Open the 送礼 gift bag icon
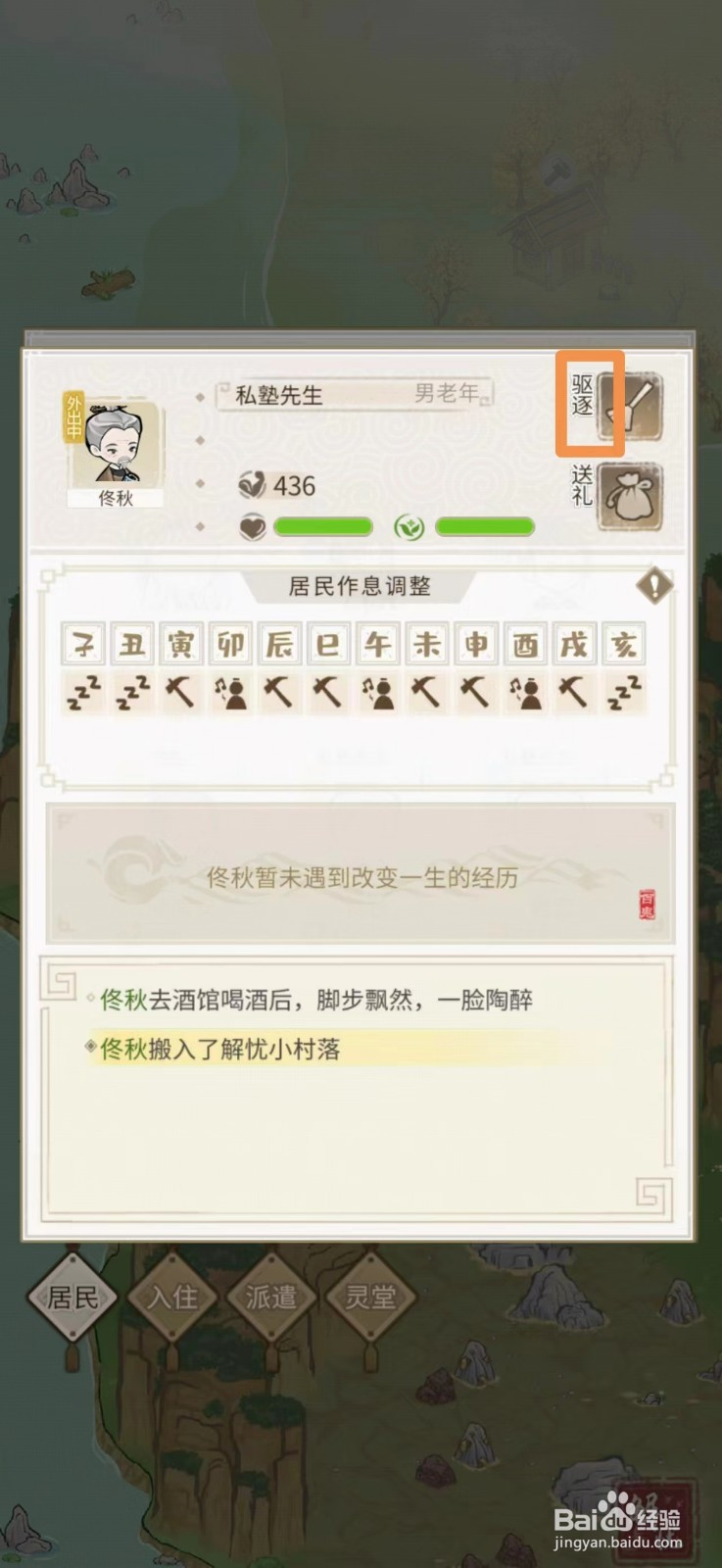 pyautogui.click(x=630, y=496)
